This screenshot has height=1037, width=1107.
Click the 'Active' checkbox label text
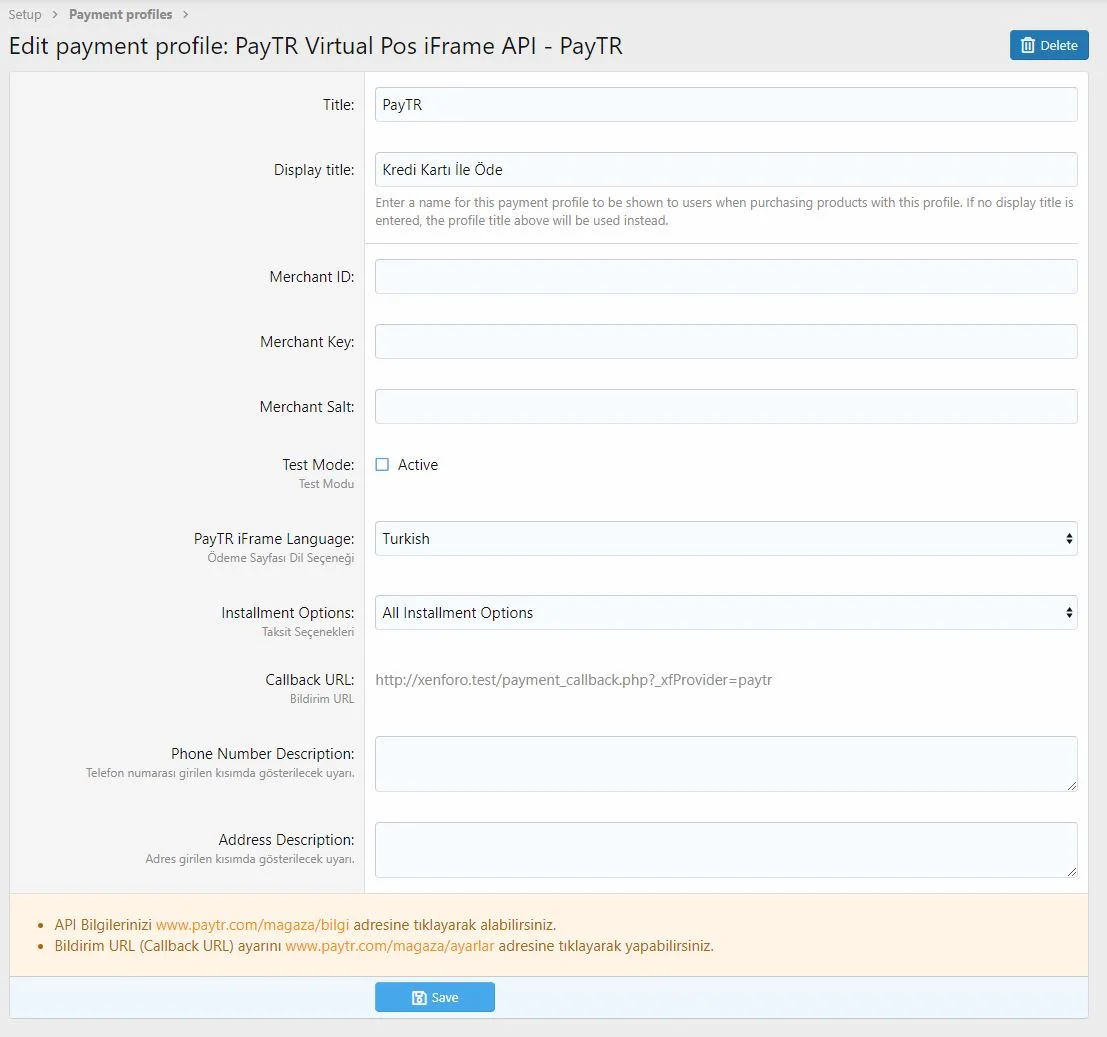418,464
